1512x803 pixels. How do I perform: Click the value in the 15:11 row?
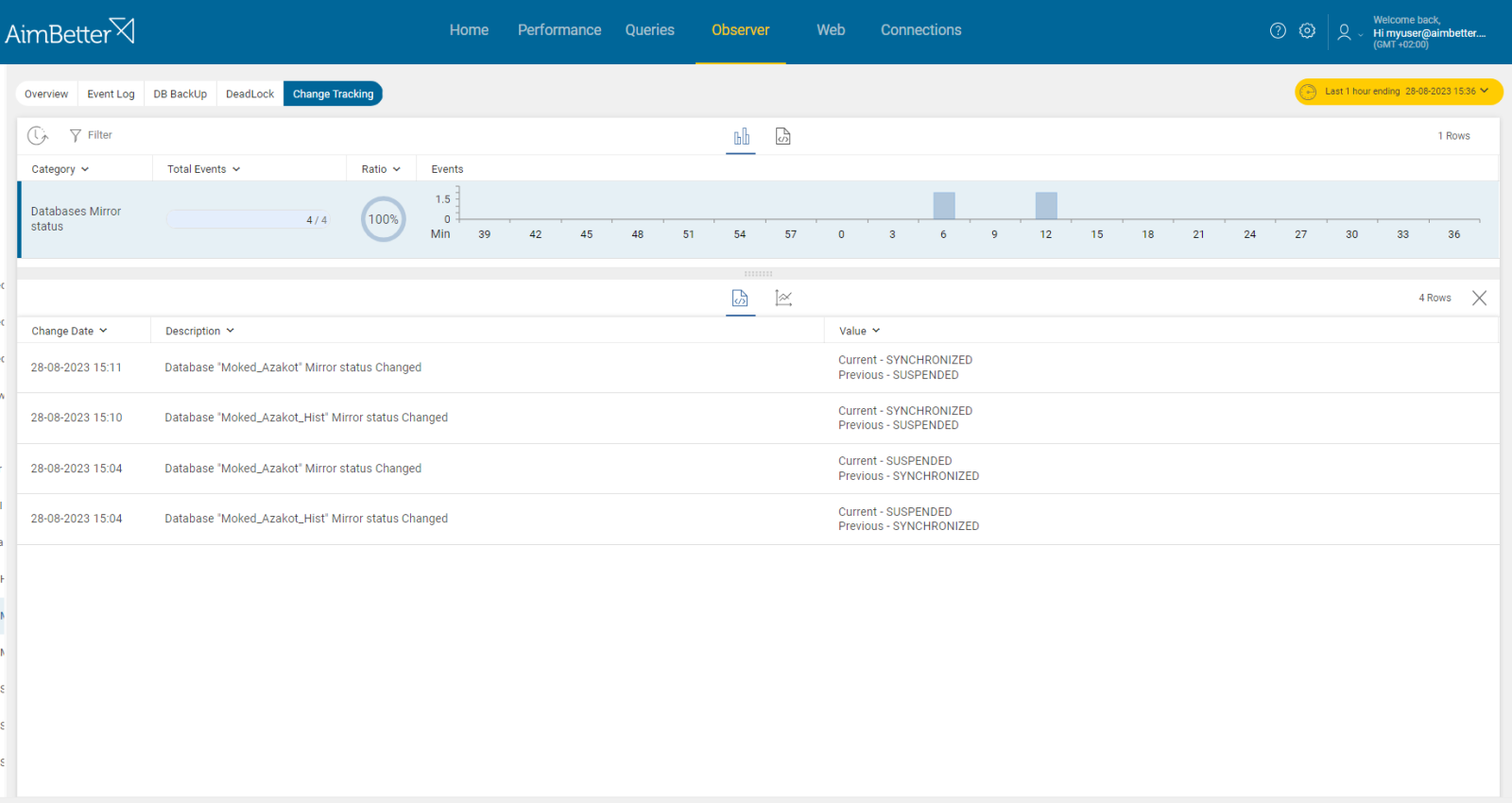tap(905, 368)
